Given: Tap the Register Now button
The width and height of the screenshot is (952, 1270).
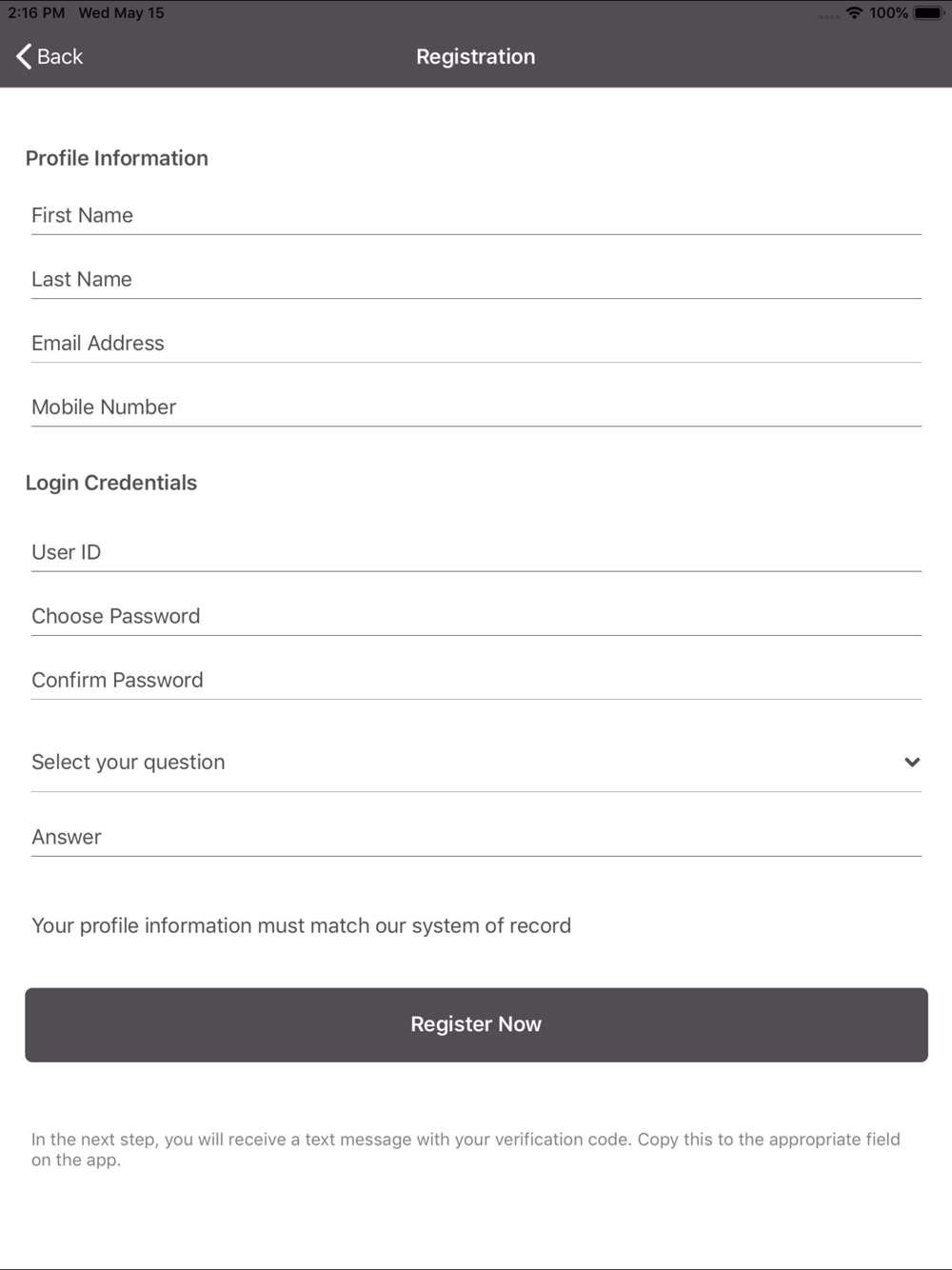Looking at the screenshot, I should [476, 1024].
